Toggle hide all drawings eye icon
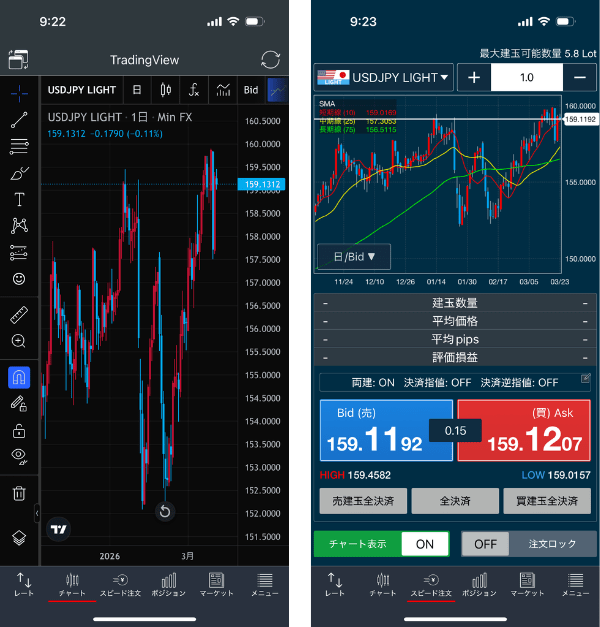Viewport: 600px width, 627px height. 19,457
